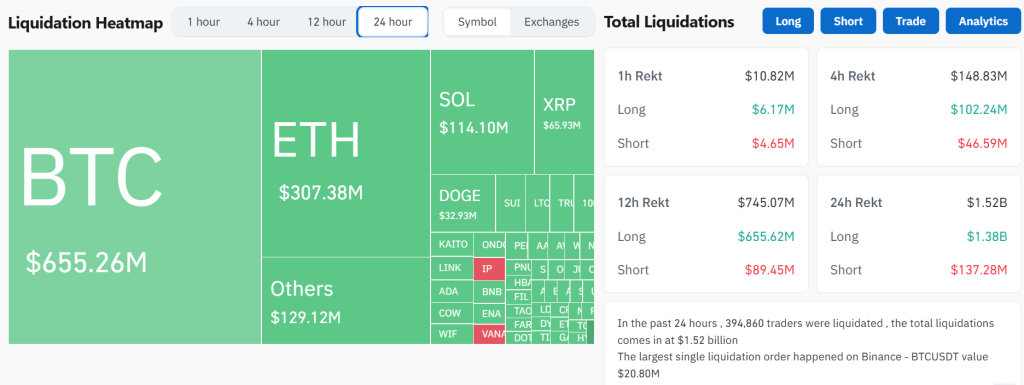Screen dimensions: 1024x385
Task: Open the DOGE $32.93M heatmap tile
Action: click(463, 203)
